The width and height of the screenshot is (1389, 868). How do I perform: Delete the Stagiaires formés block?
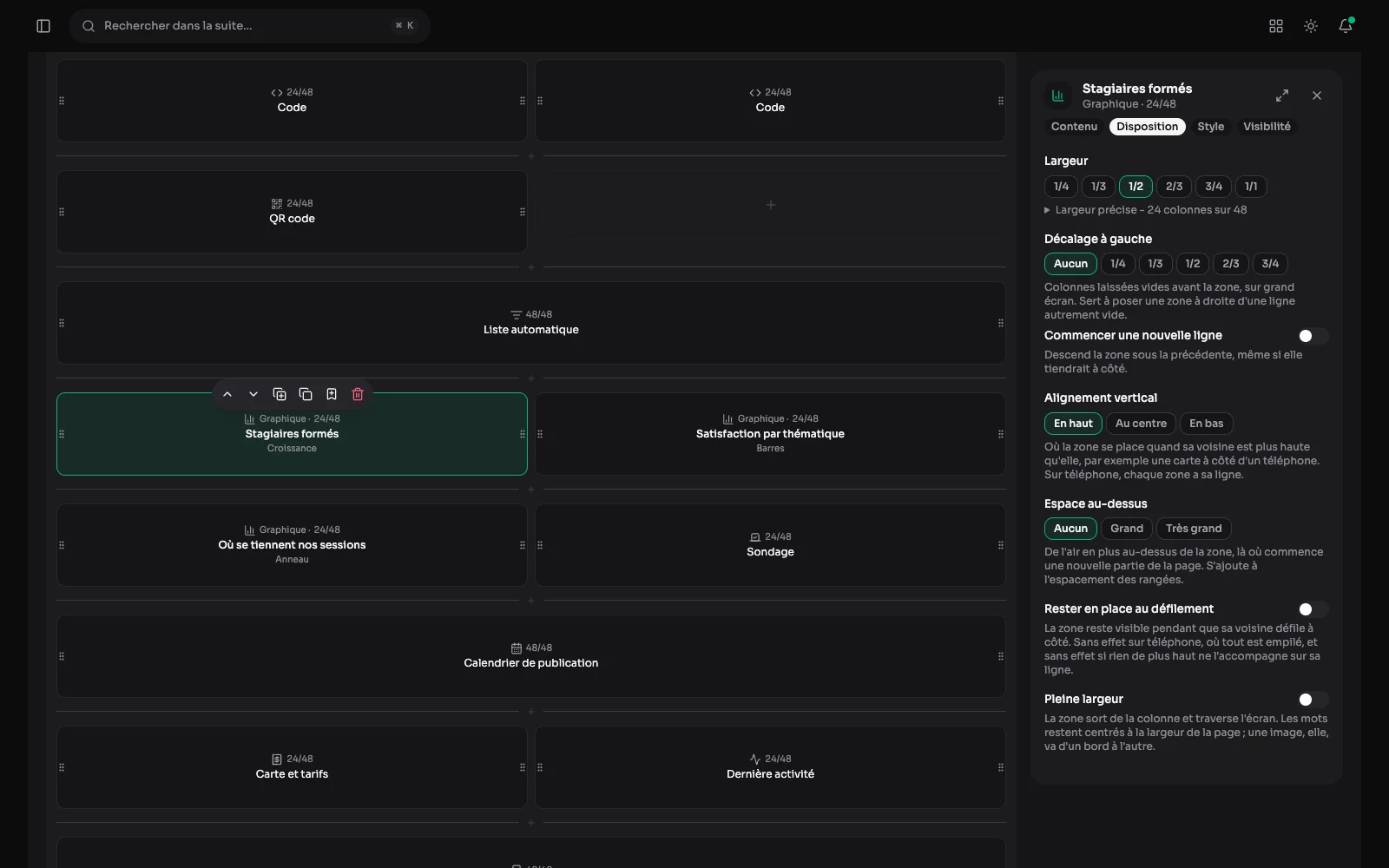(x=358, y=394)
